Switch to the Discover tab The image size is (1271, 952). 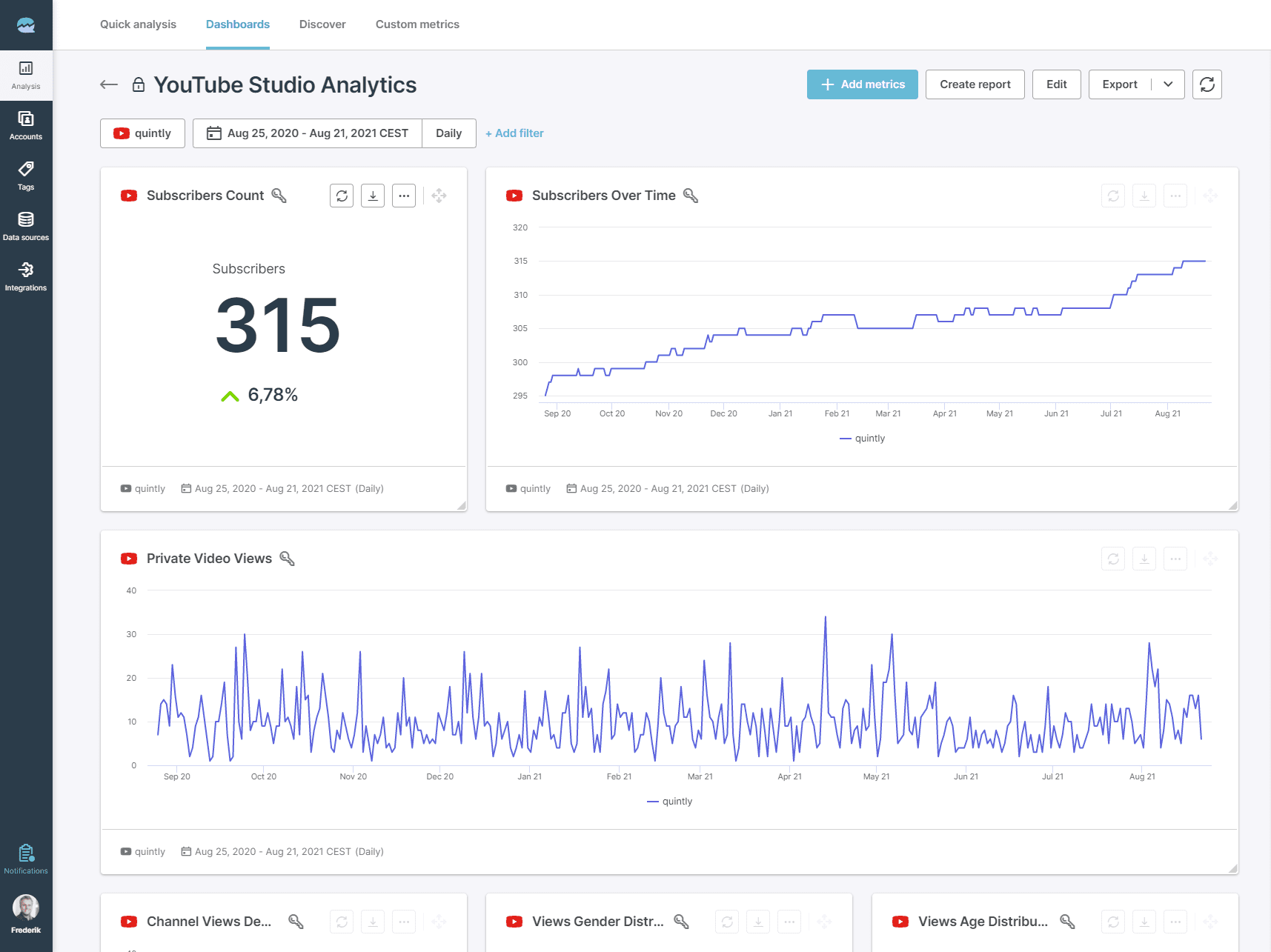point(322,24)
